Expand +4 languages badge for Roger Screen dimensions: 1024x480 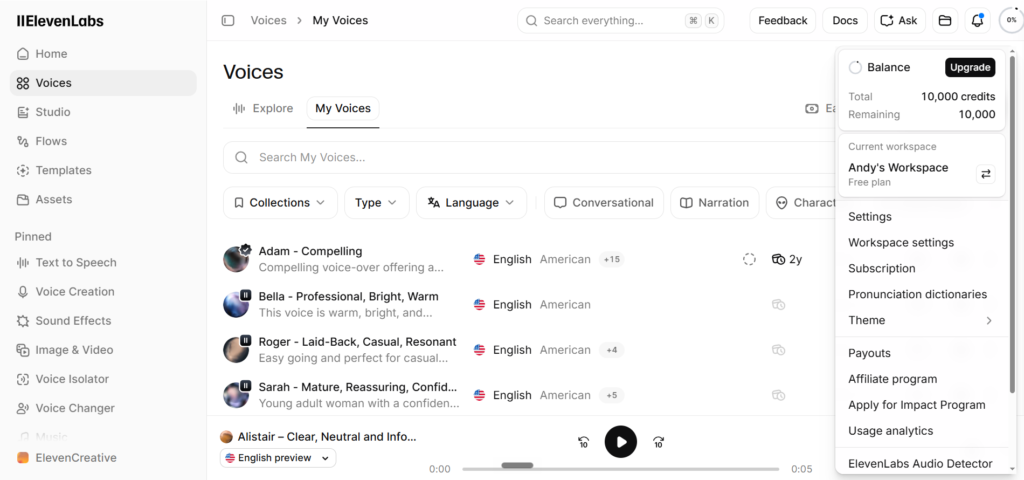point(611,350)
